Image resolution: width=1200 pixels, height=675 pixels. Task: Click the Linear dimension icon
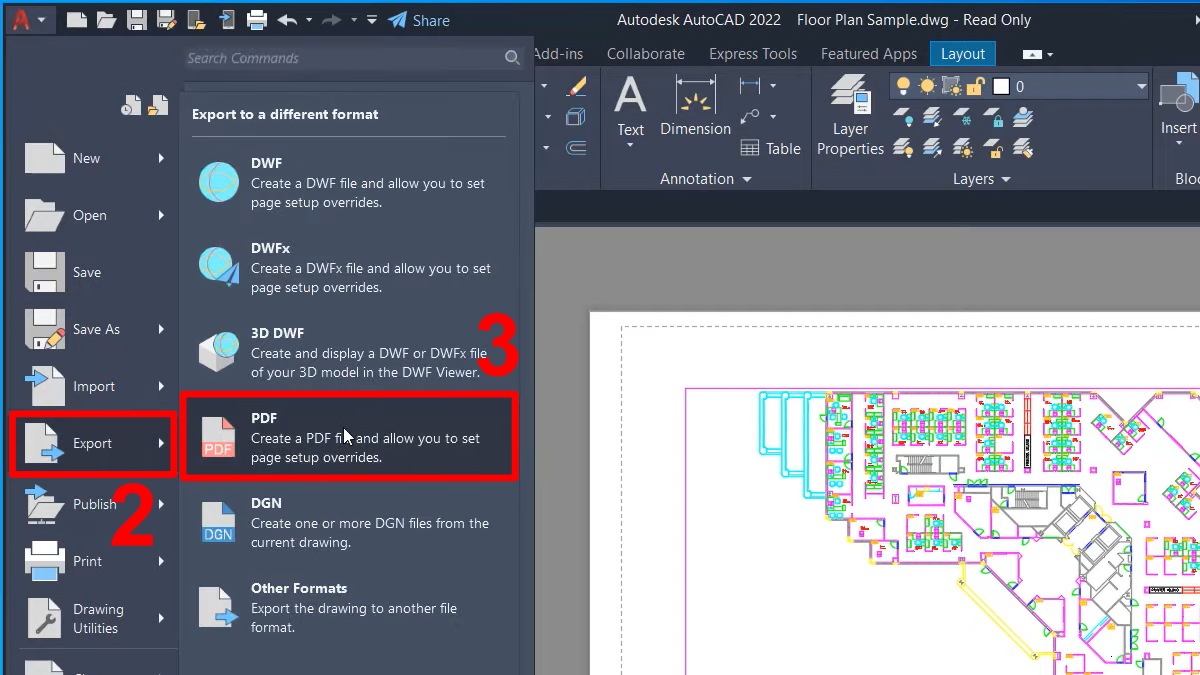[750, 87]
